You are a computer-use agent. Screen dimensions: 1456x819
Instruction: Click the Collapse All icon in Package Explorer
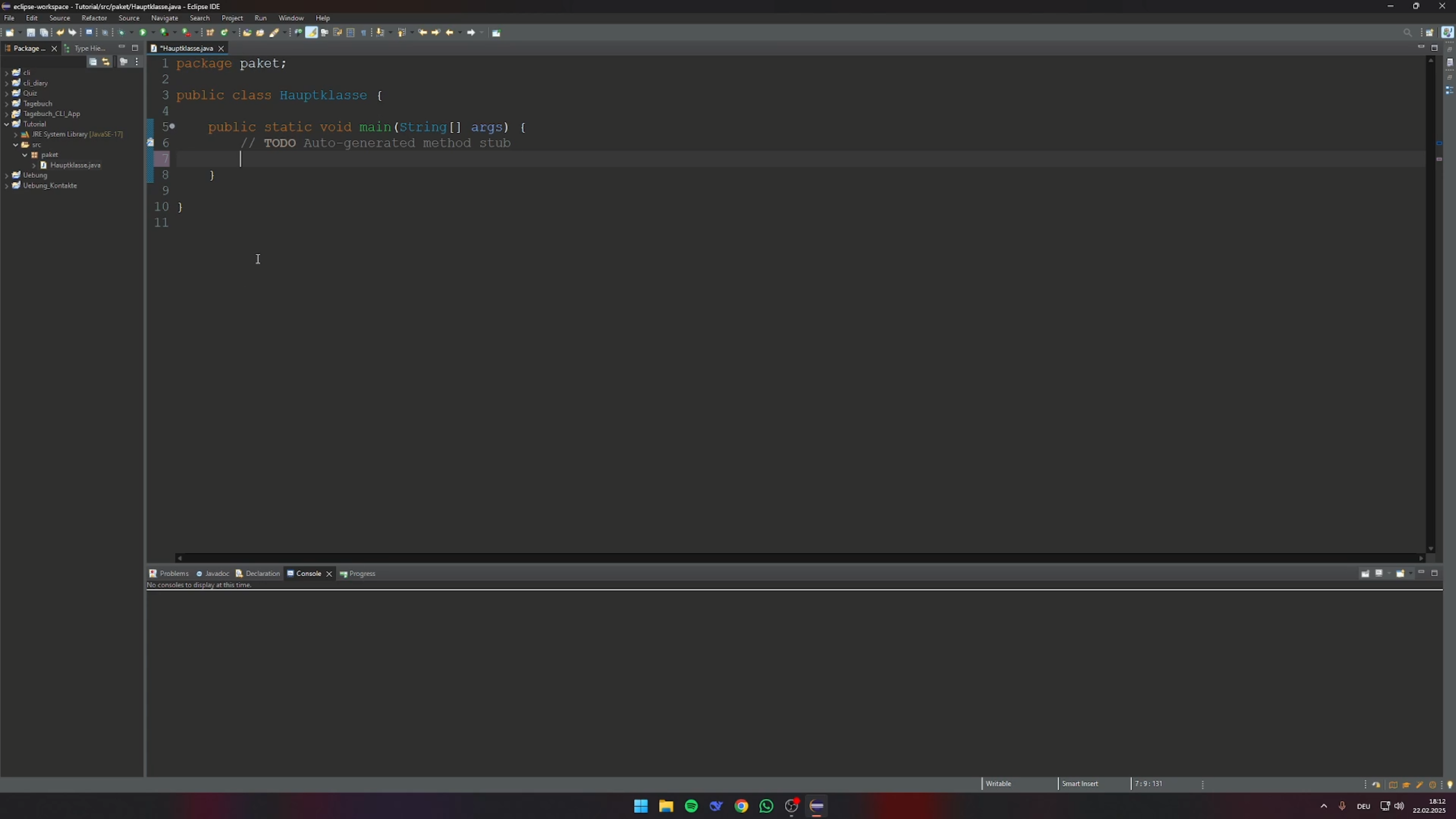pos(93,61)
